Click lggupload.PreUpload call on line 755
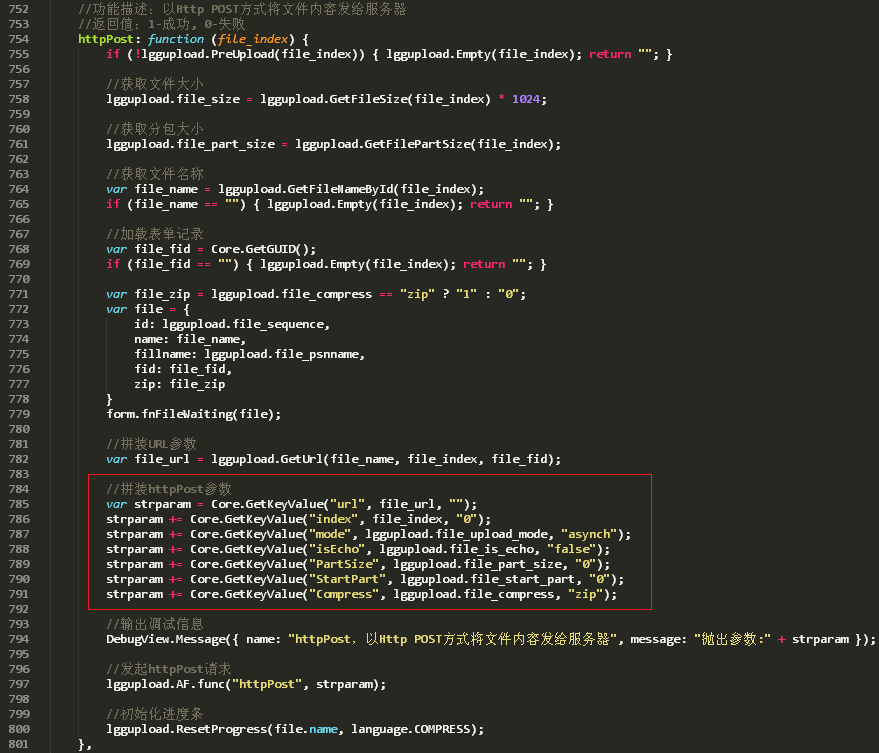Viewport: 879px width, 753px height. coord(207,54)
